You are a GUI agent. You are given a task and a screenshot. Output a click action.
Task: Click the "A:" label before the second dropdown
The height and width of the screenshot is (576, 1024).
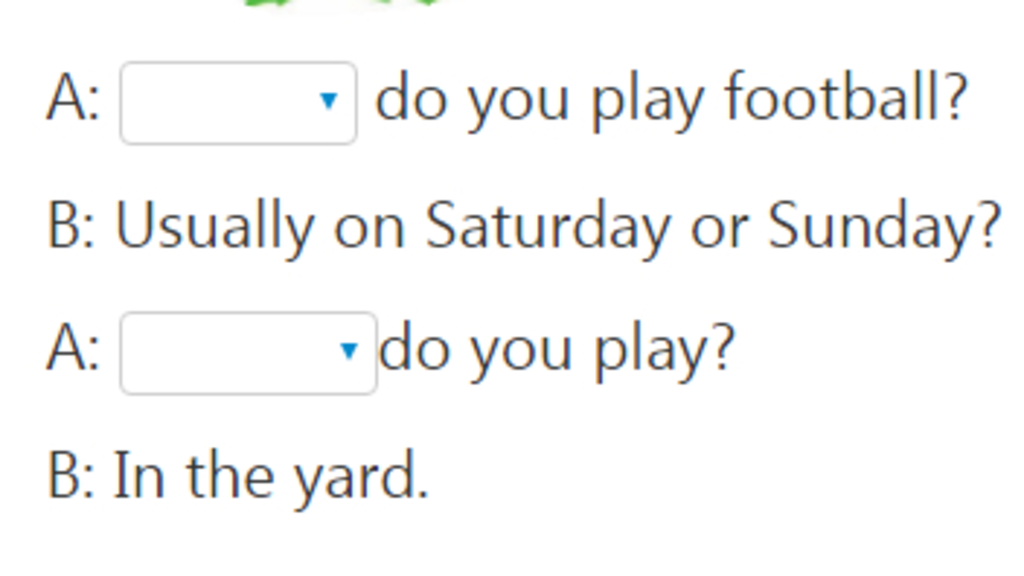[73, 351]
